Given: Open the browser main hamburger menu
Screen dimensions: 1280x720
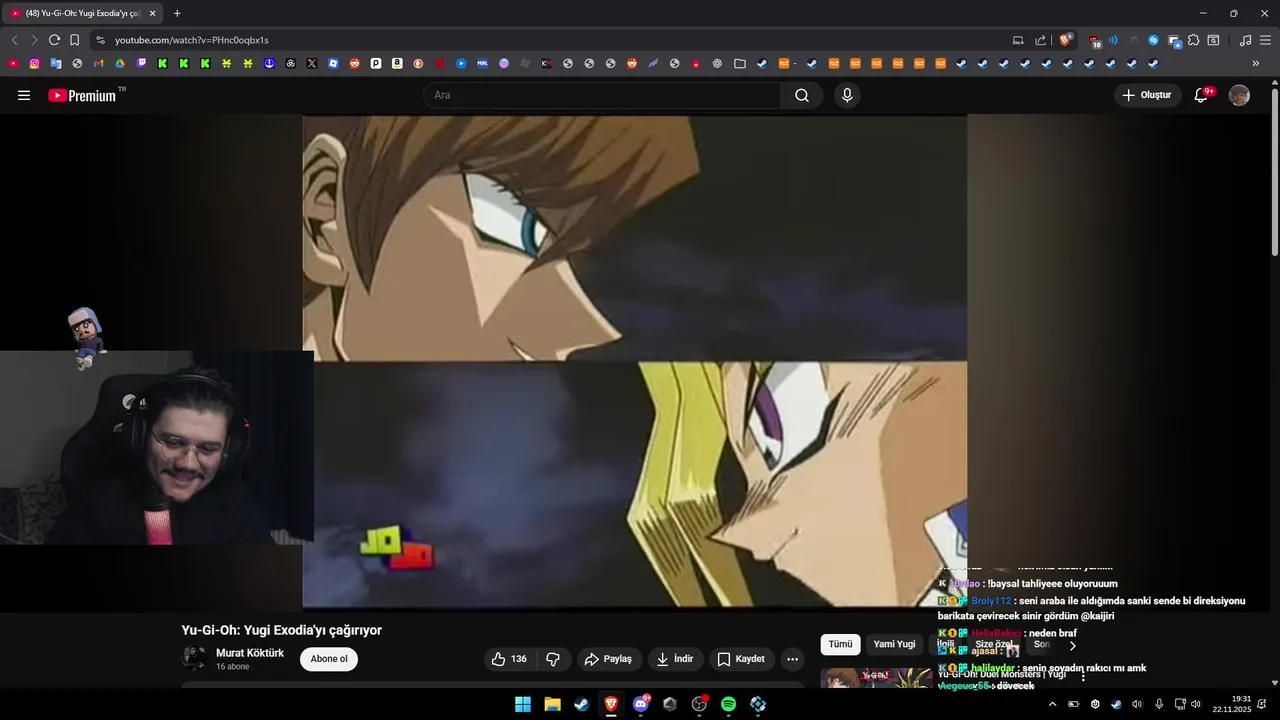Looking at the screenshot, I should (x=1266, y=40).
